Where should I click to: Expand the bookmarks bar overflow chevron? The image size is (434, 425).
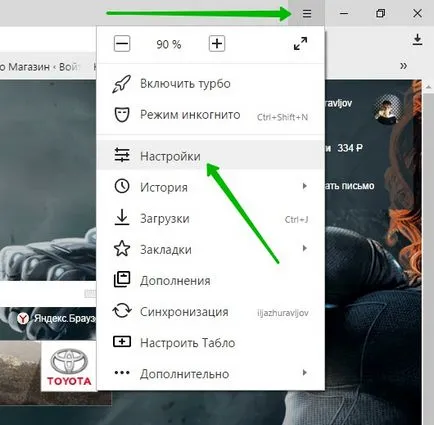(x=403, y=66)
